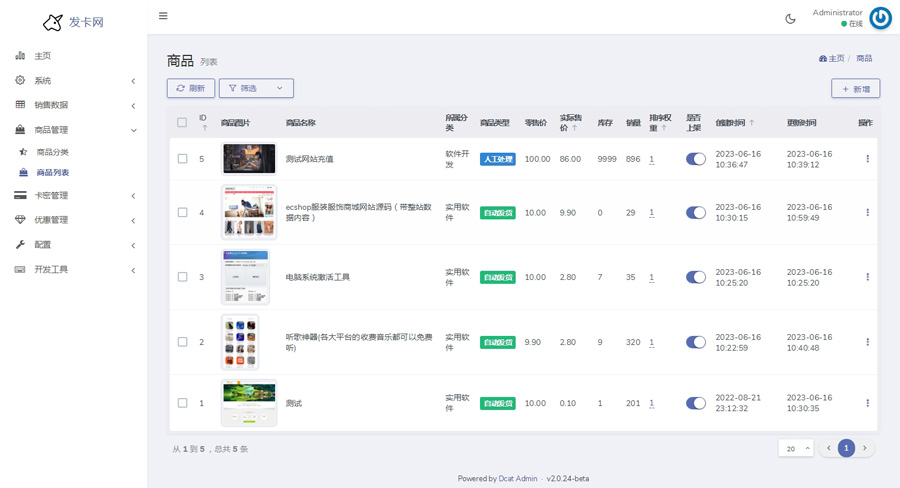The height and width of the screenshot is (488, 900).
Task: Open actions menu for 测试网站充值 row
Action: tap(867, 159)
